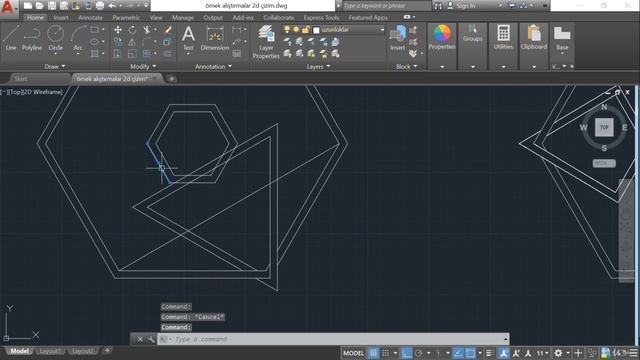The width and height of the screenshot is (640, 360).
Task: Select the Polyline tool
Action: 31,38
